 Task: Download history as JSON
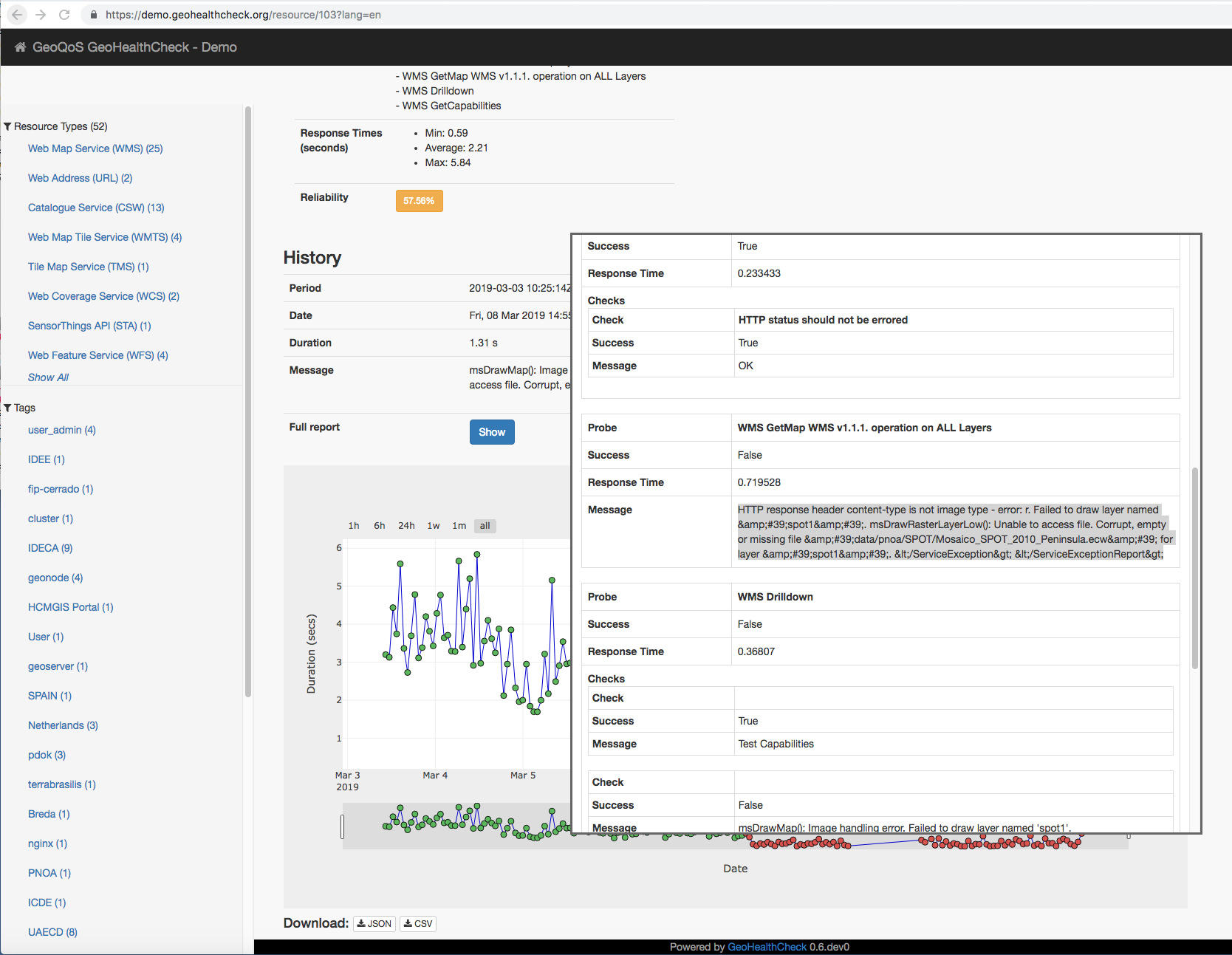click(x=374, y=923)
